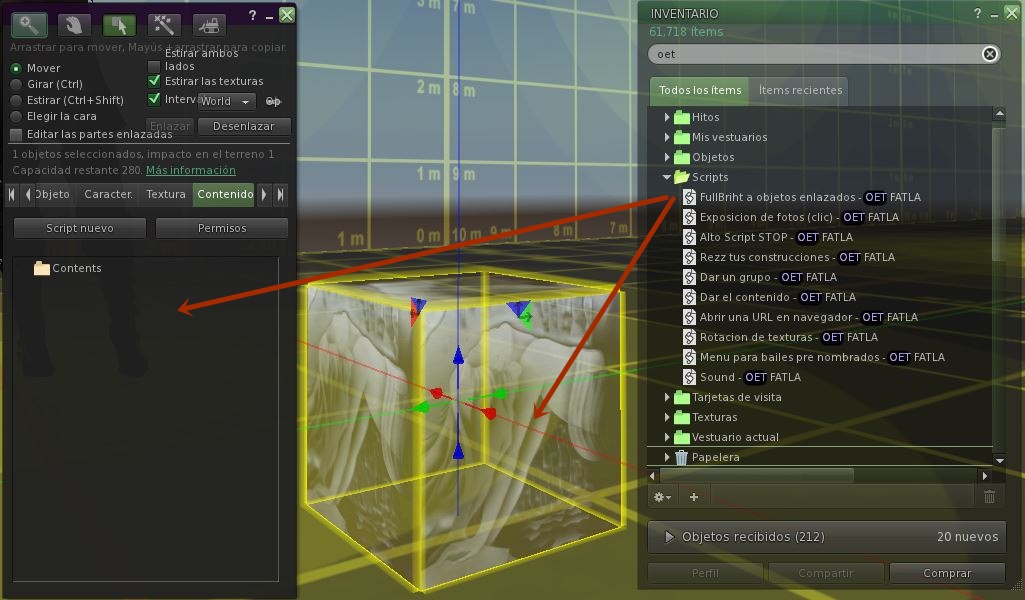The image size is (1025, 600).
Task: Select the Create magic wand tool
Action: point(164,25)
